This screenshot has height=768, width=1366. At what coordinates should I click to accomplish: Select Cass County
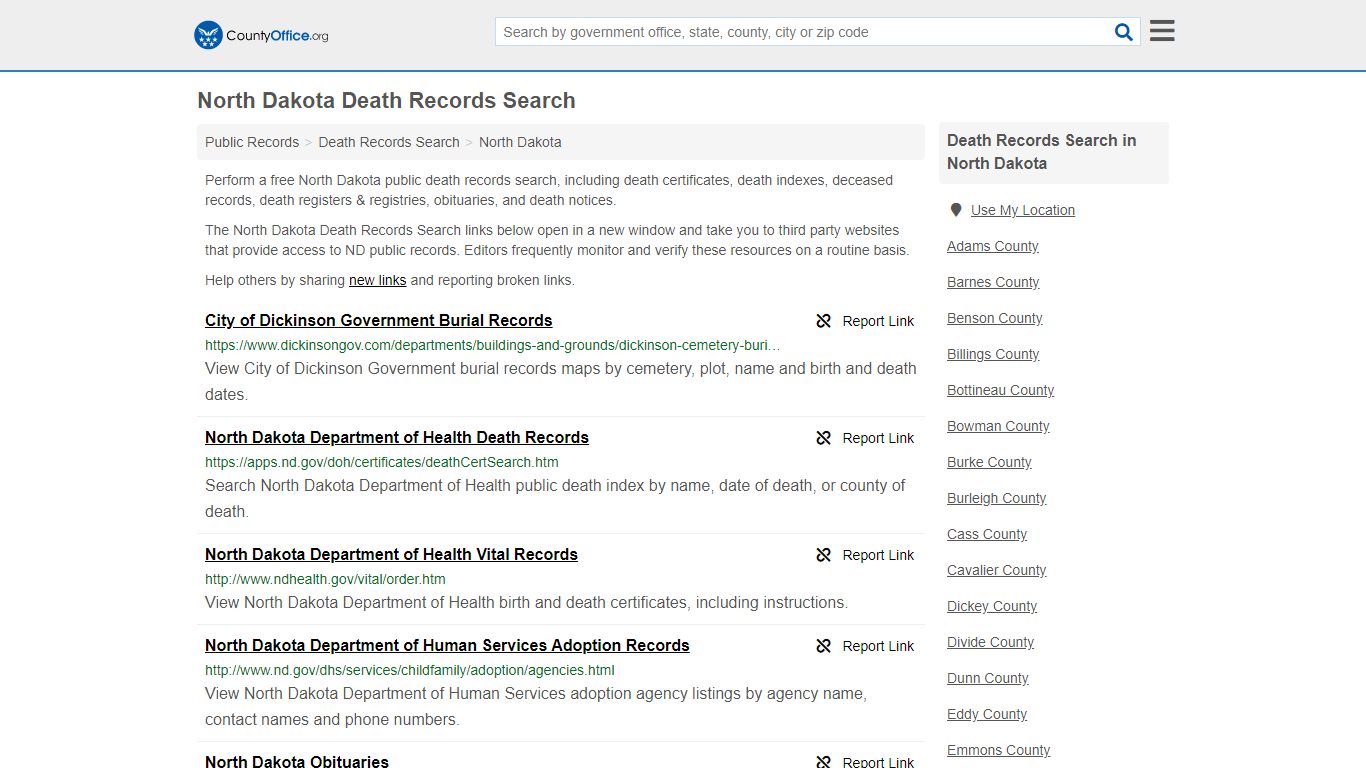pos(987,534)
